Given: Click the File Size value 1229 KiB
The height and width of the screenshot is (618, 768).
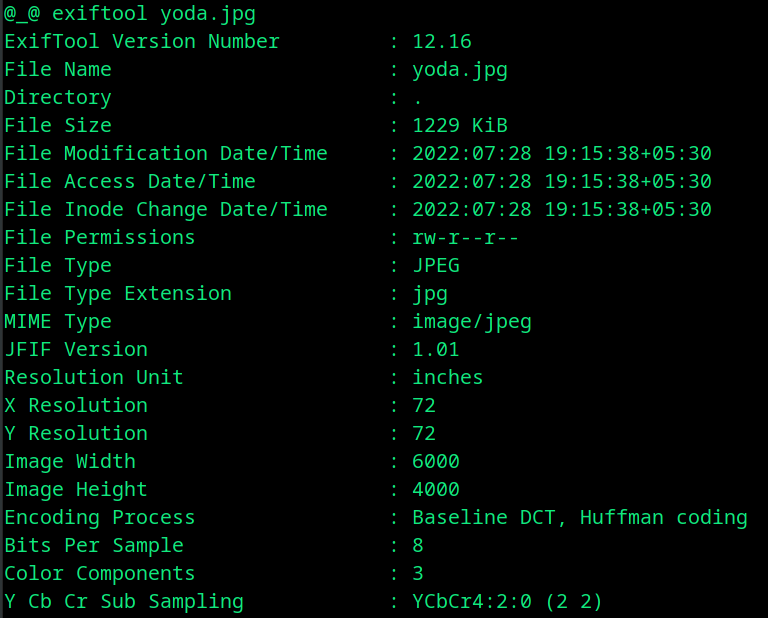Looking at the screenshot, I should 460,125.
